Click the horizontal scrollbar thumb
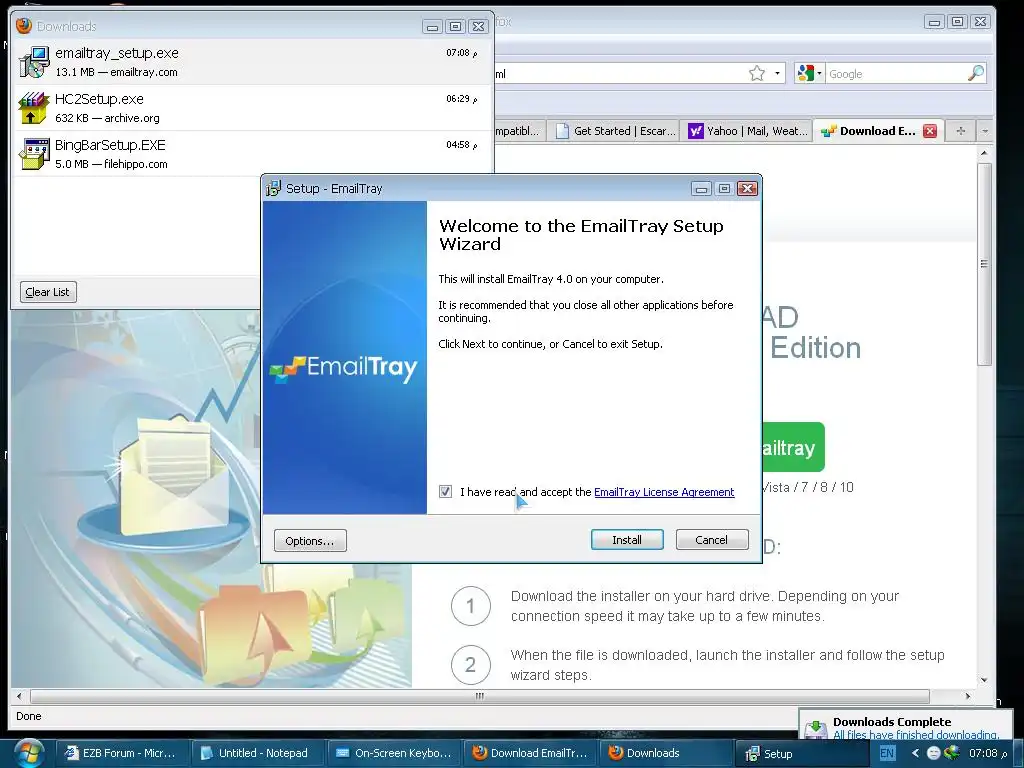 (480, 696)
